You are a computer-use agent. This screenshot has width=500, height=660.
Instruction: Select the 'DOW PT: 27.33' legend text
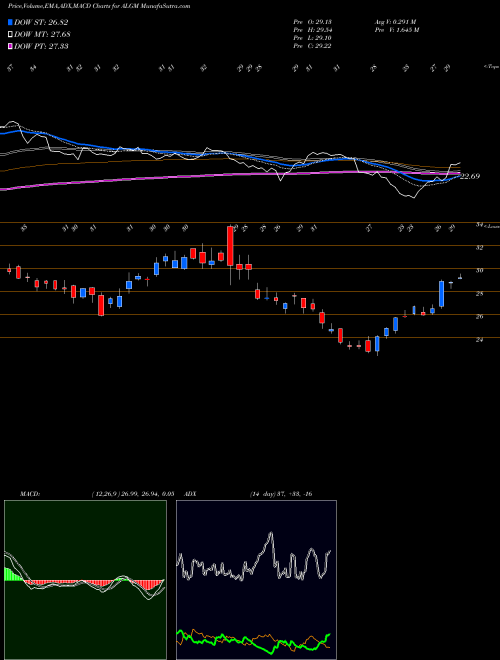click(x=41, y=46)
